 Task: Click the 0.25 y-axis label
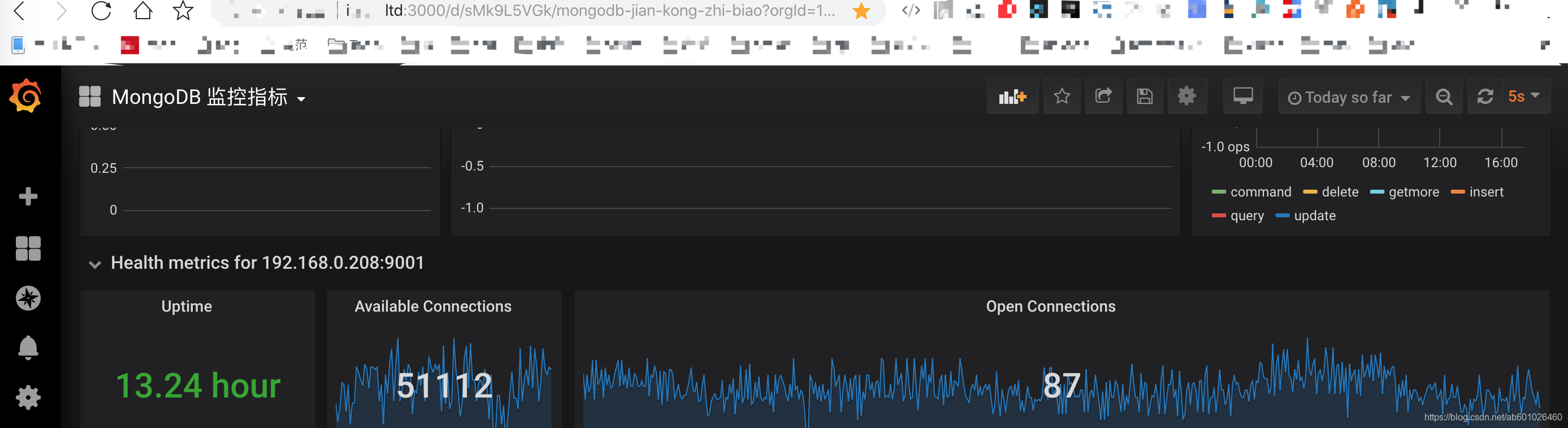tap(103, 168)
